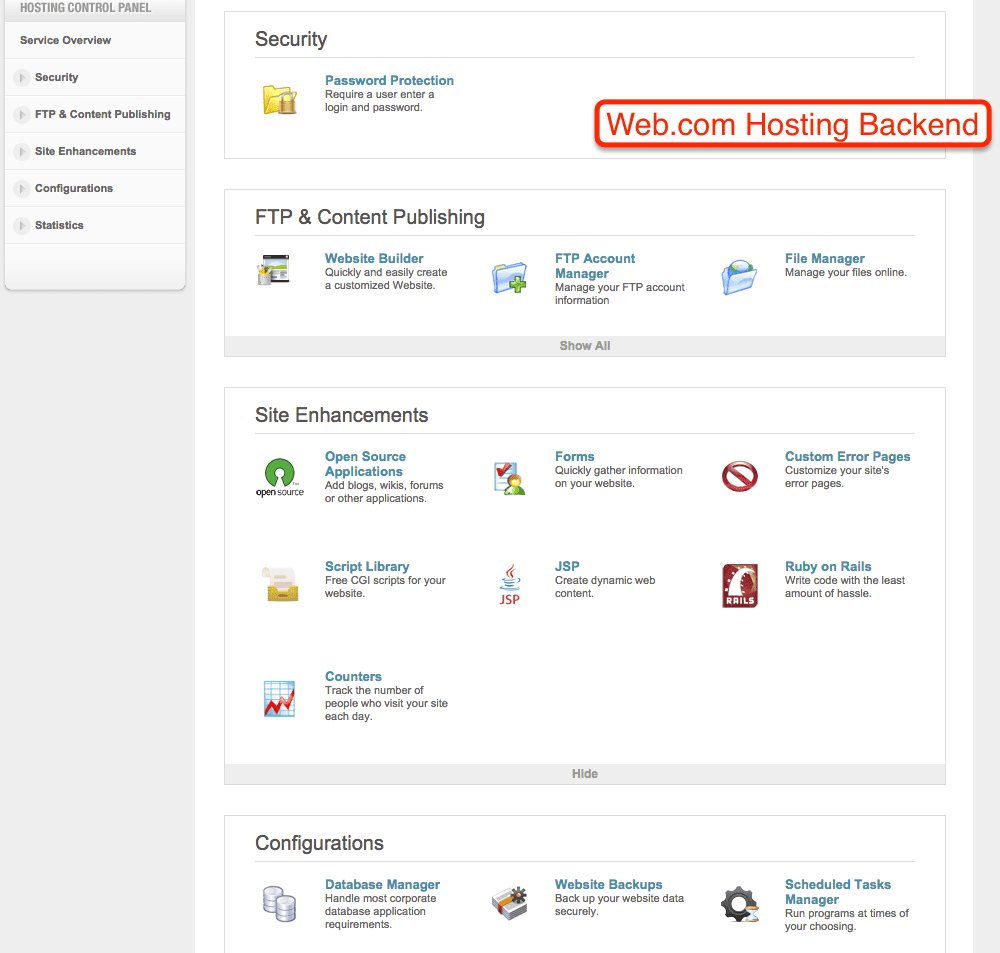Open the Counters link
The width and height of the screenshot is (1000, 953).
coord(353,676)
